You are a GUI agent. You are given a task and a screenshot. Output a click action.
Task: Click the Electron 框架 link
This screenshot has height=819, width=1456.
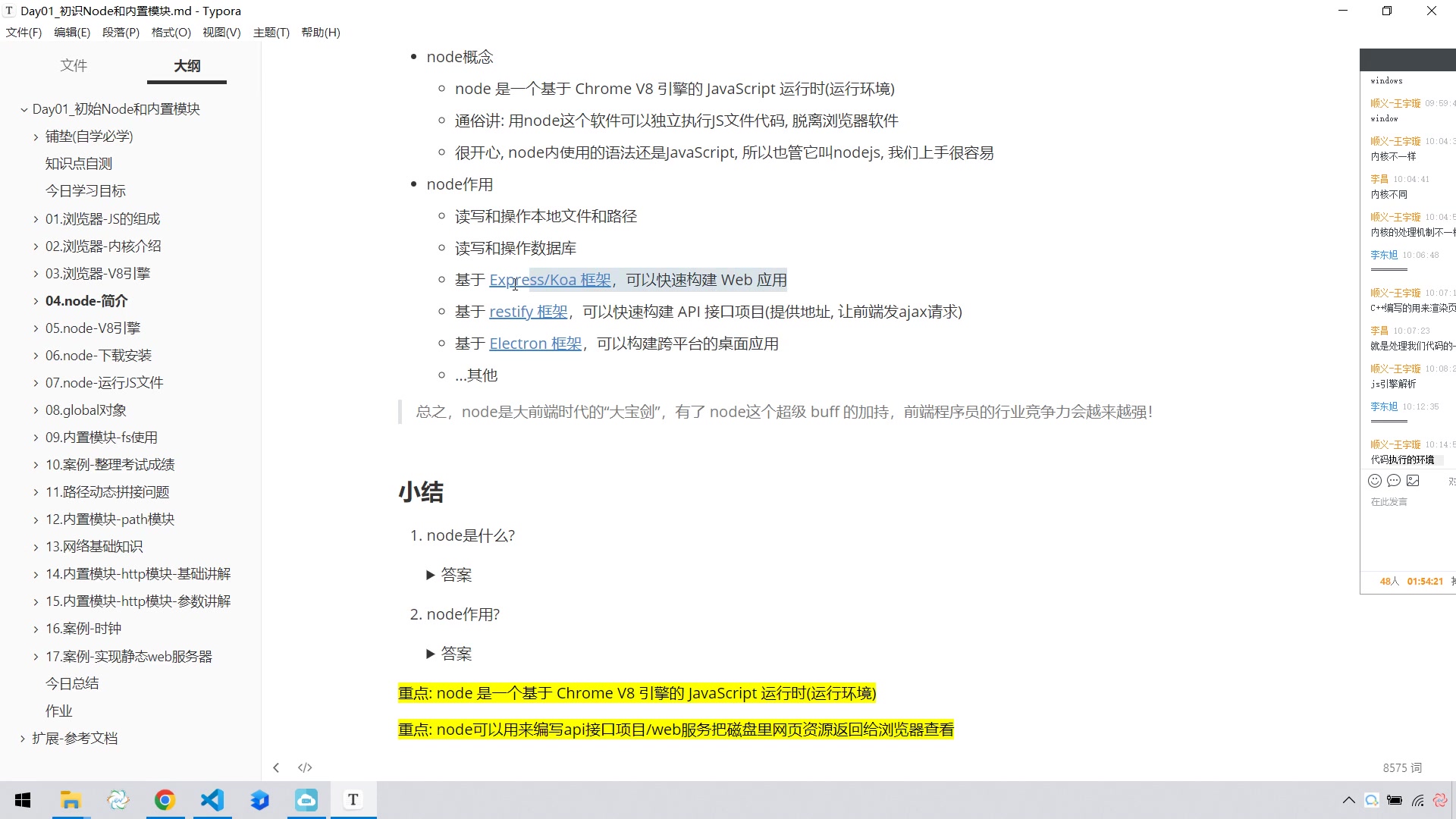coord(534,343)
